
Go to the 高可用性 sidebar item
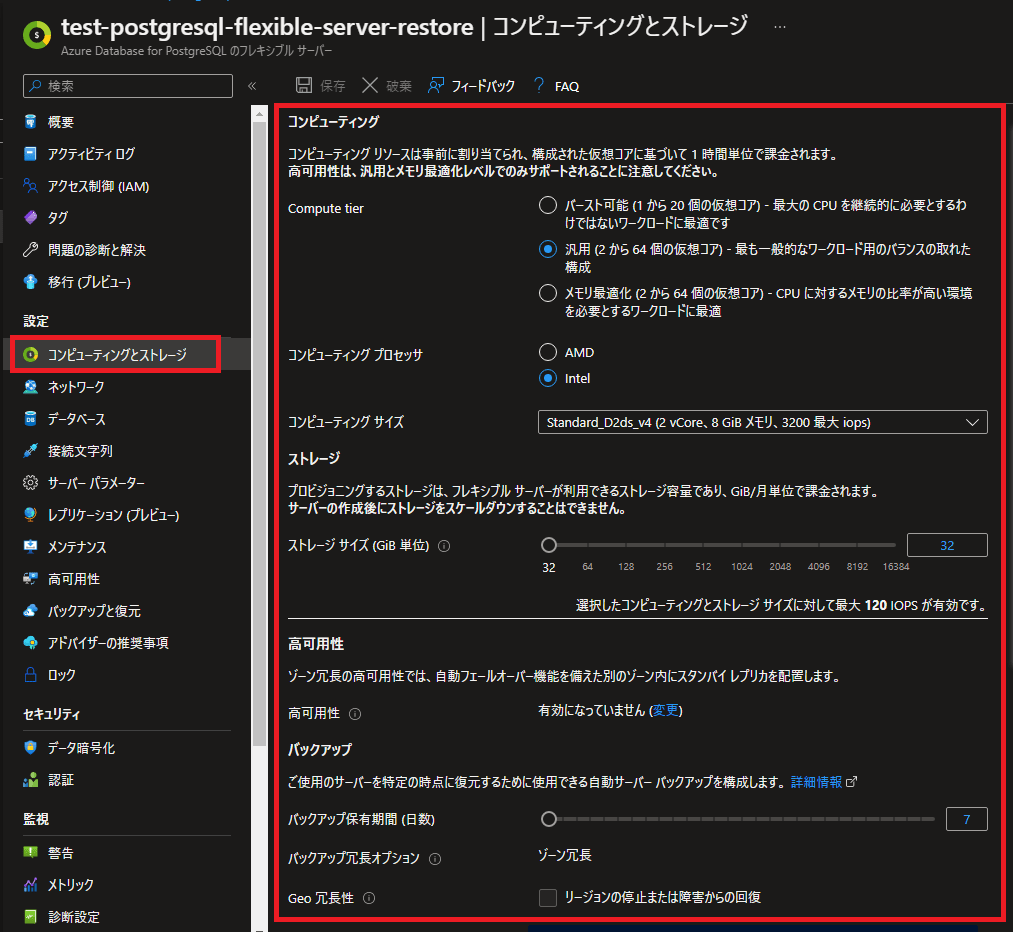click(x=74, y=579)
